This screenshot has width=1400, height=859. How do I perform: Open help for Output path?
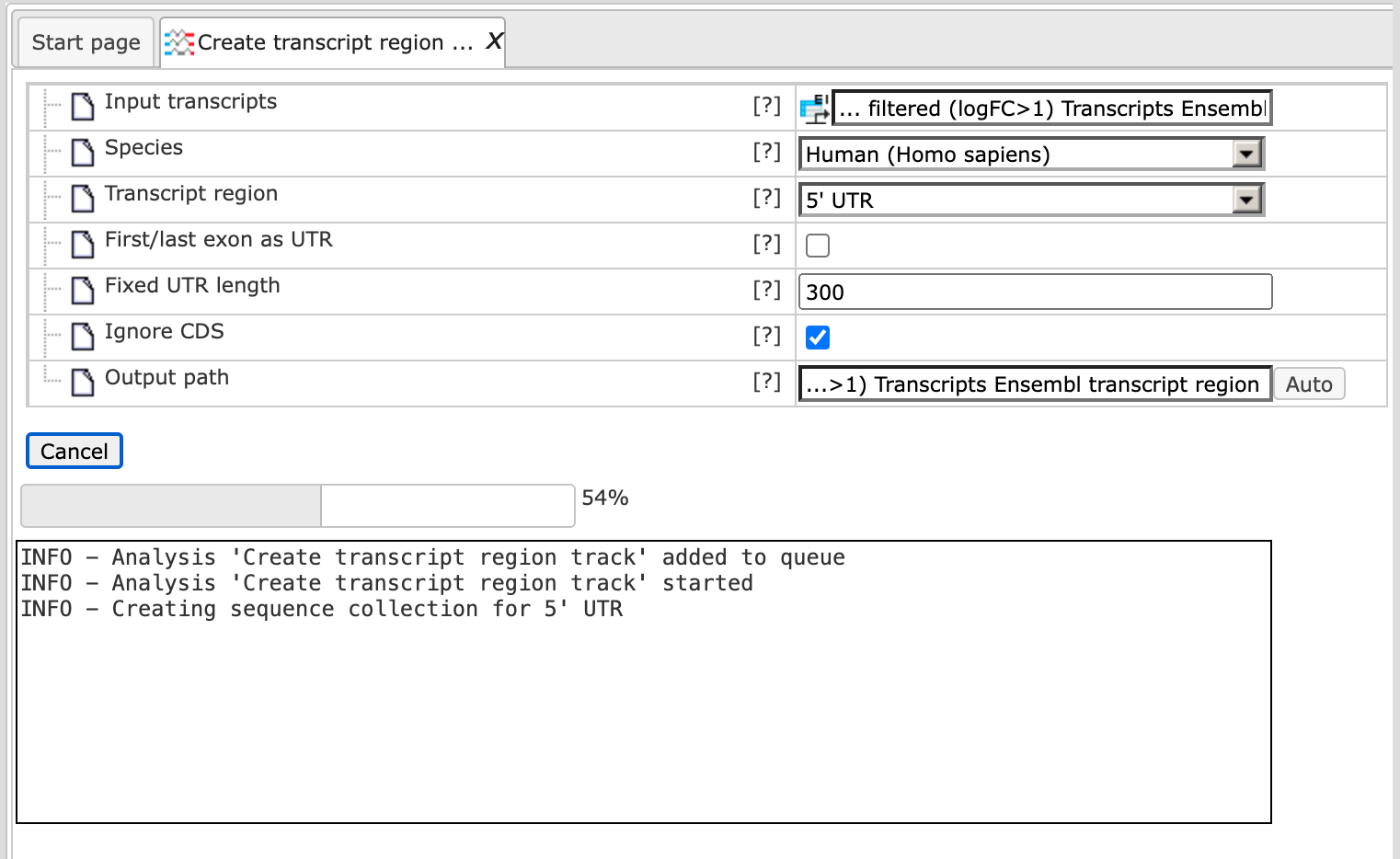(766, 382)
